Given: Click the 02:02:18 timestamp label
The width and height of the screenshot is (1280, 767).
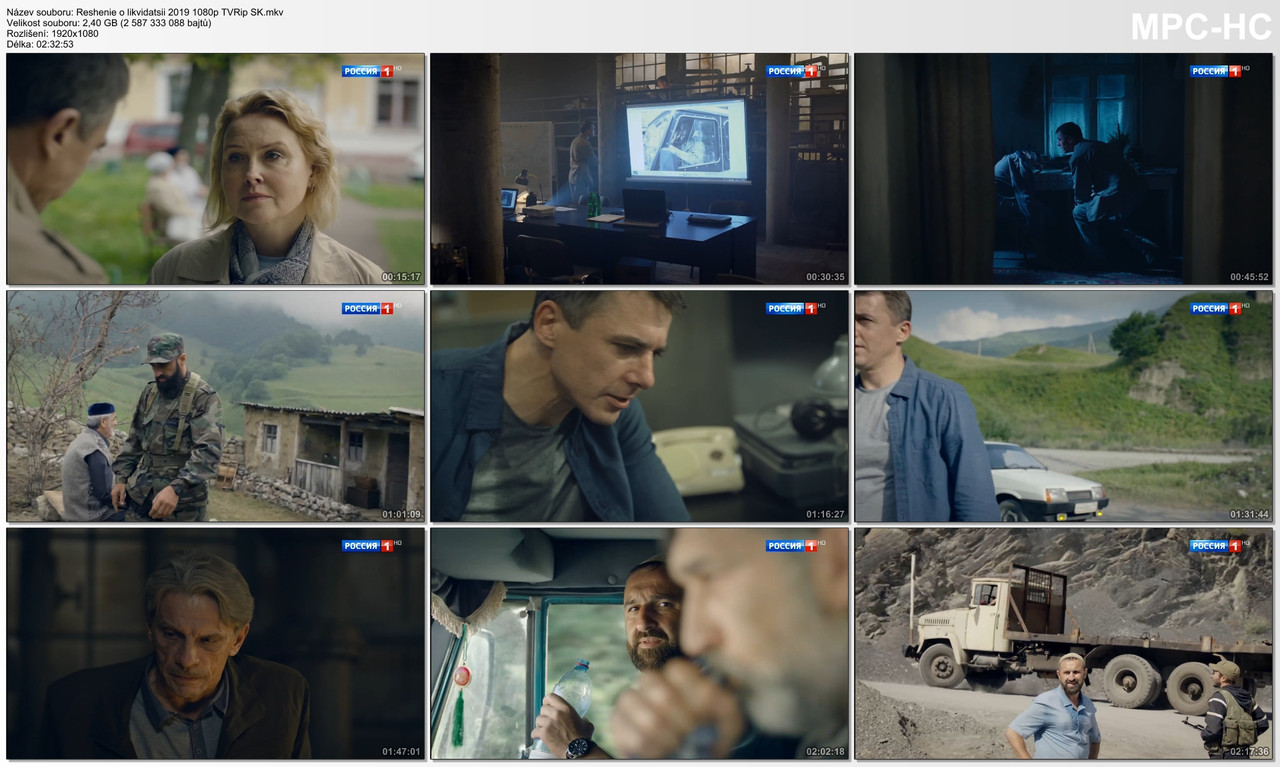Looking at the screenshot, I should pyautogui.click(x=825, y=751).
